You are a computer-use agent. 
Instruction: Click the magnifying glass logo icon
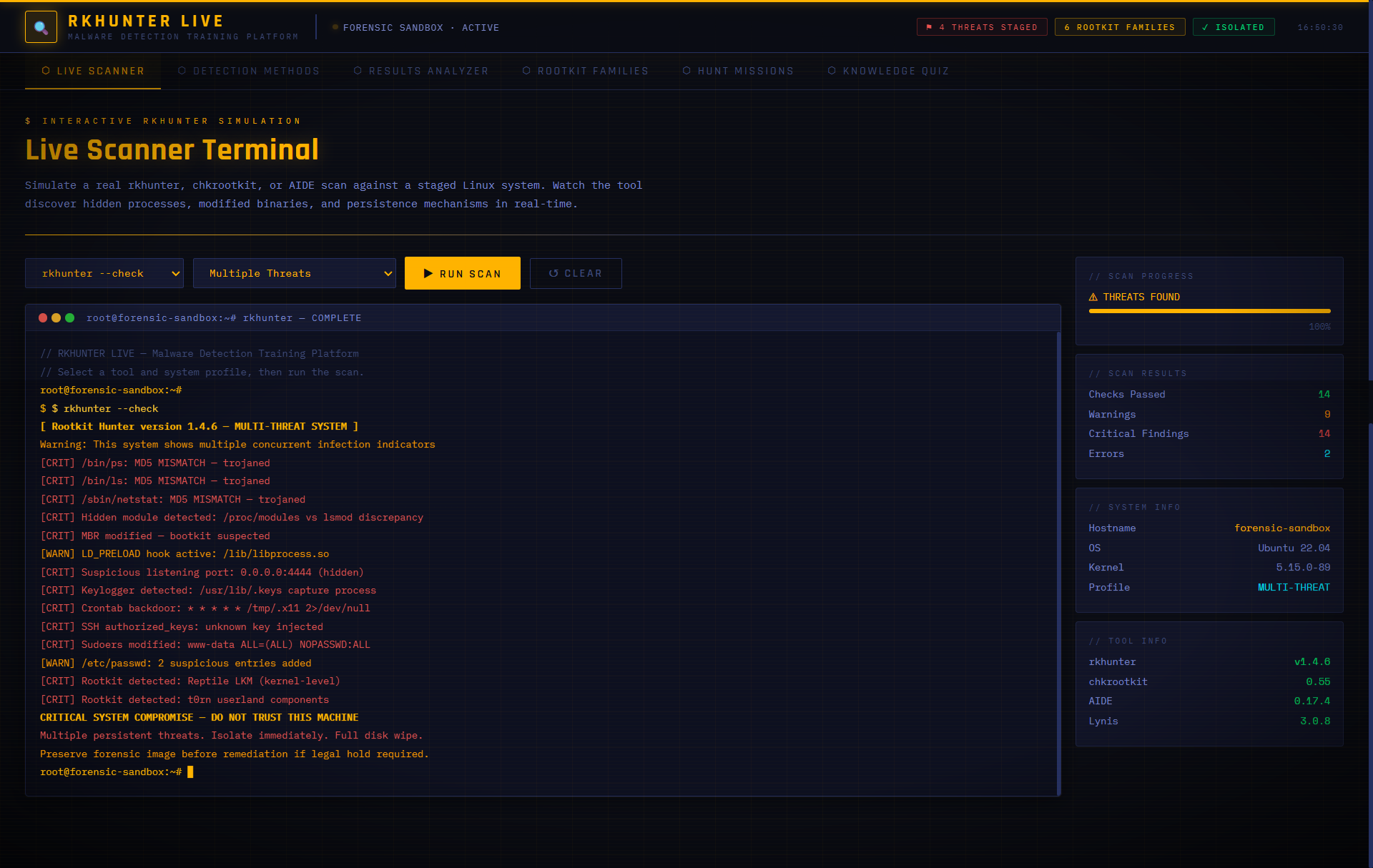tap(41, 27)
